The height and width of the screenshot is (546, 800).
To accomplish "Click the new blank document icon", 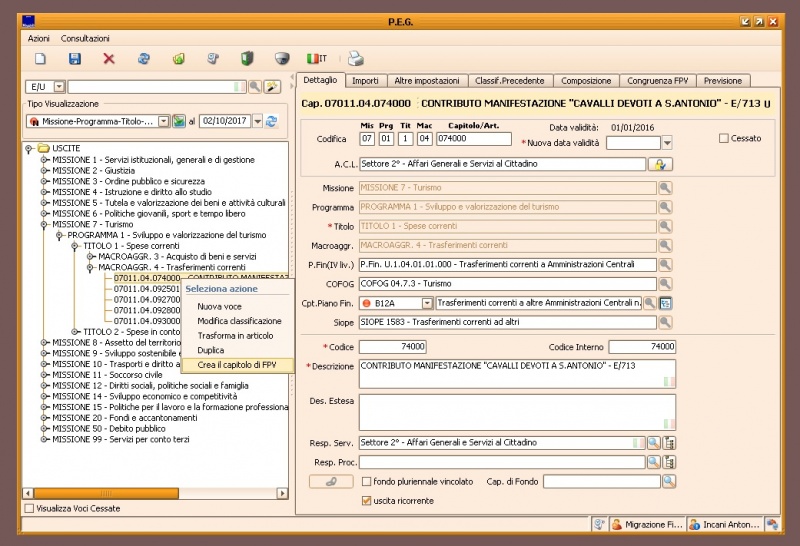I will click(x=41, y=59).
